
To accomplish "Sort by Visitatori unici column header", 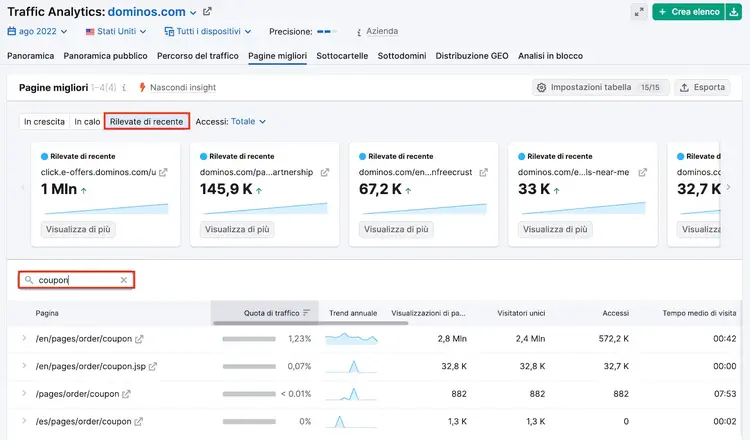I will tap(521, 313).
